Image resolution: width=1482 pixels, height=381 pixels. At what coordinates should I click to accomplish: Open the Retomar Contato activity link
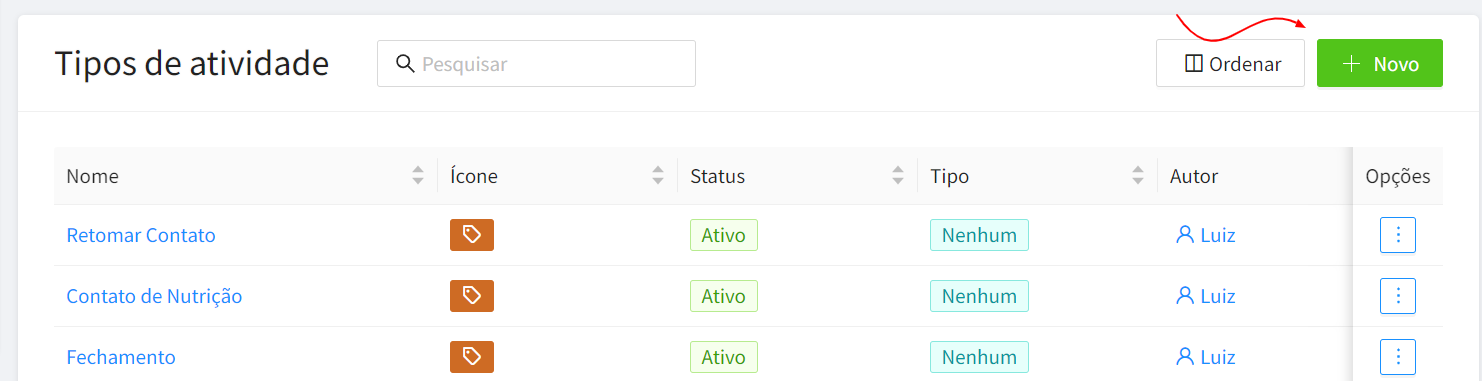coord(141,236)
